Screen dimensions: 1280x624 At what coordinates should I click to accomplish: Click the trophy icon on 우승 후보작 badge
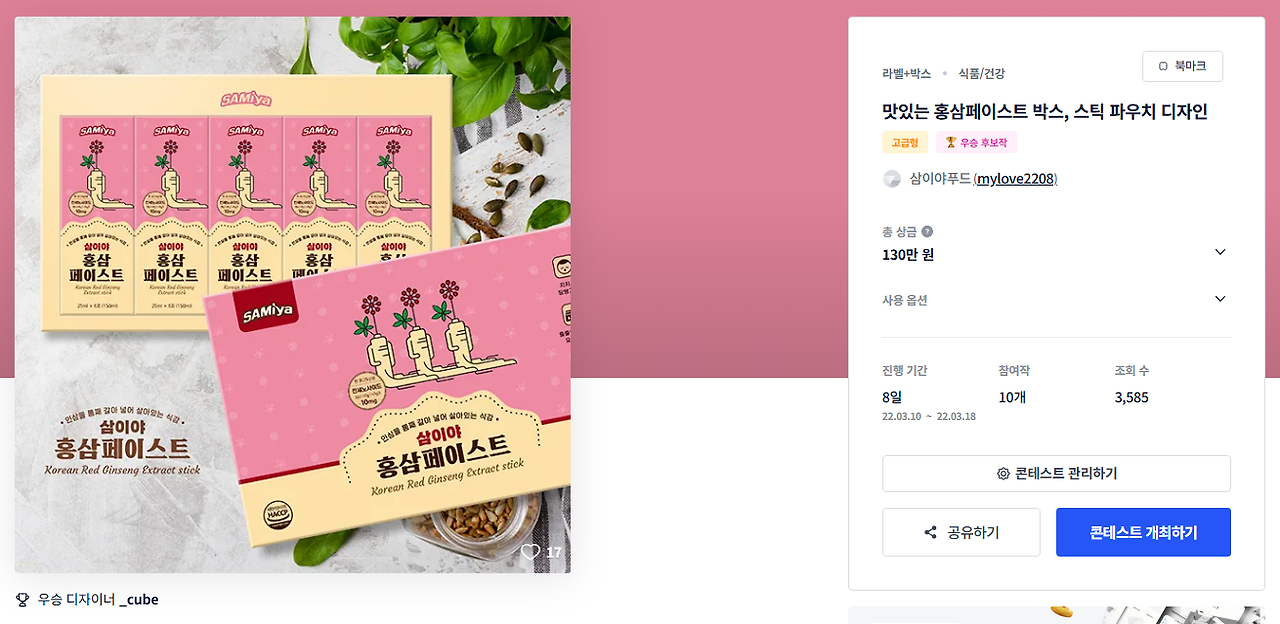[951, 143]
